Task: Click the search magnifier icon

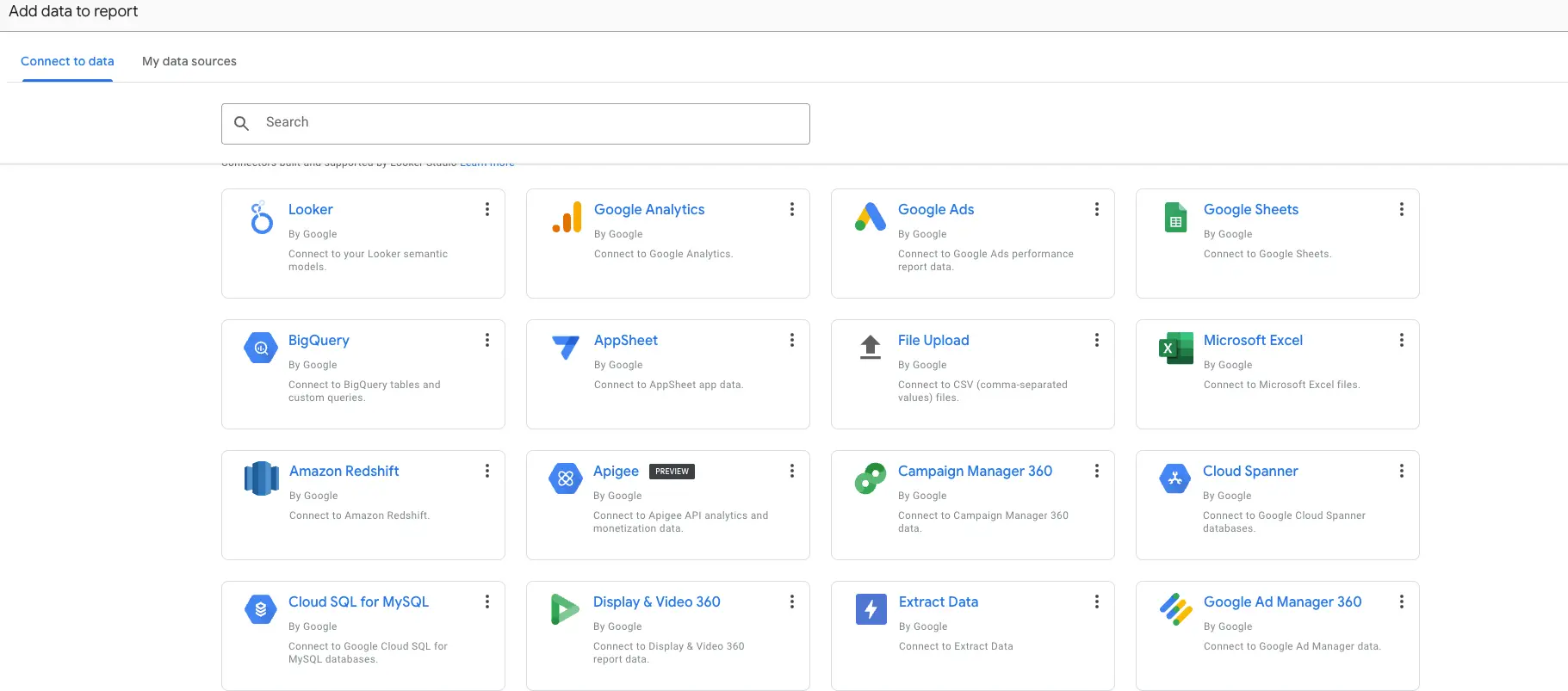Action: [x=242, y=123]
